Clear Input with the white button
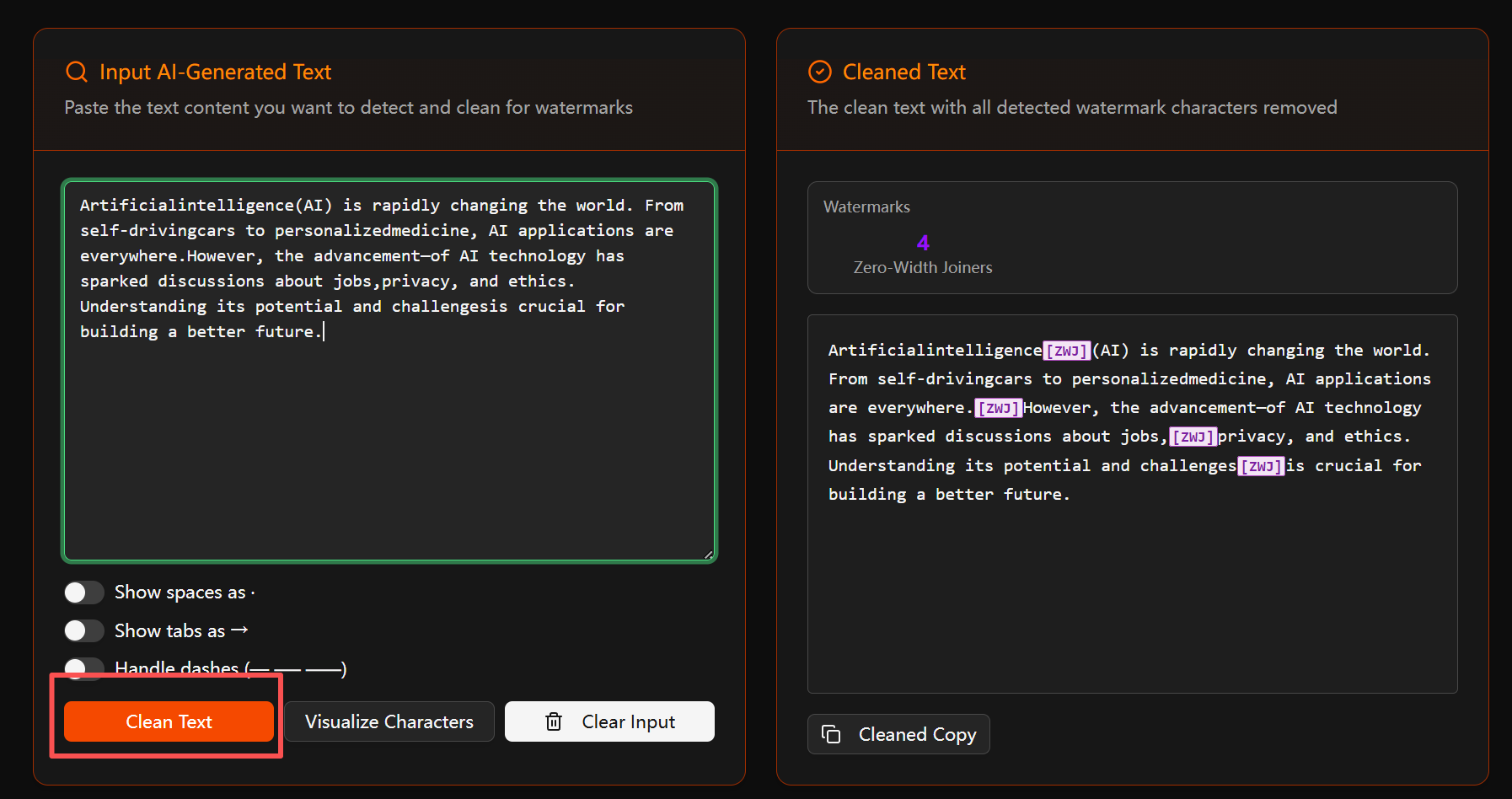The image size is (1512, 799). (x=609, y=721)
